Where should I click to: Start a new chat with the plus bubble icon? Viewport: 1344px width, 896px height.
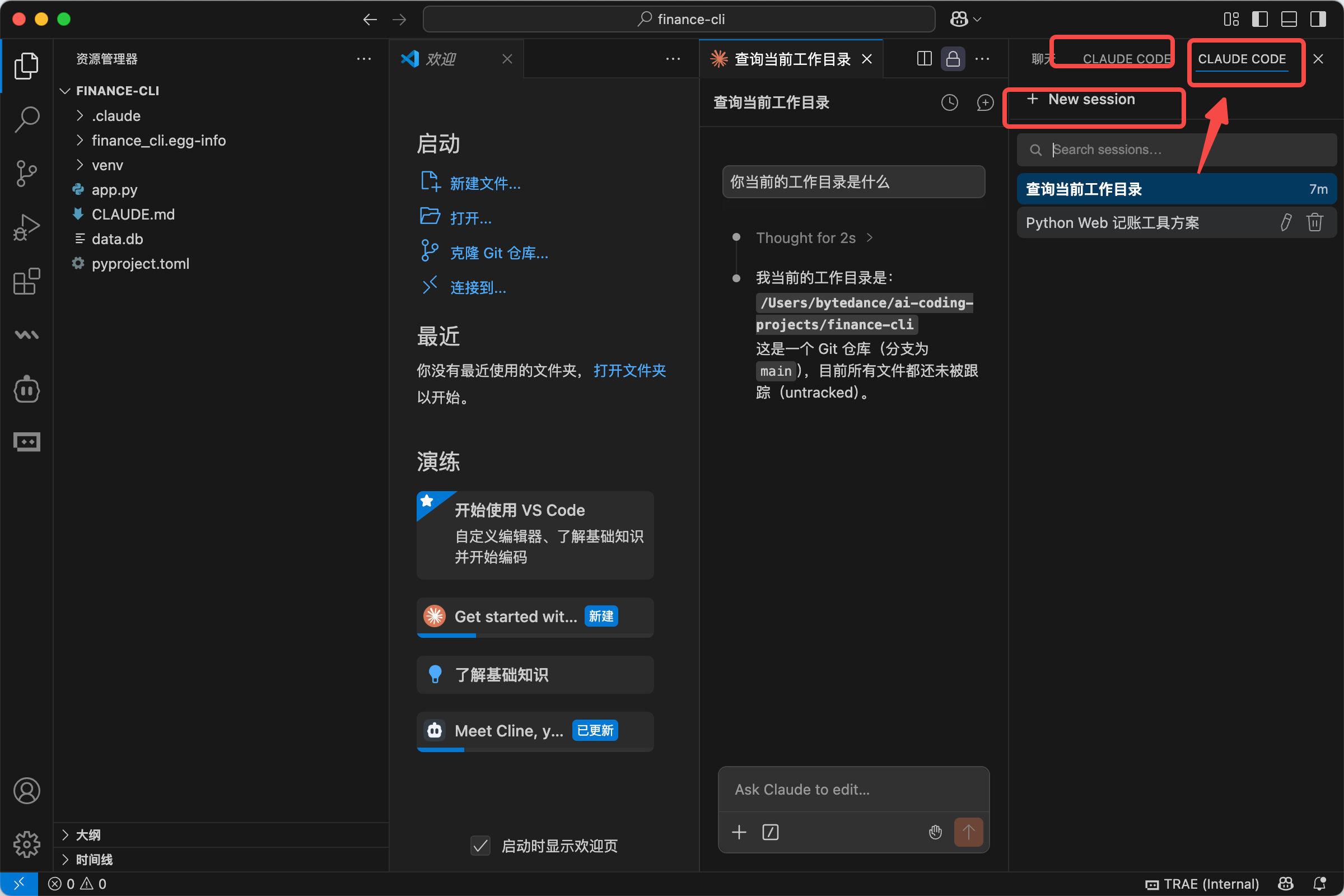click(984, 102)
